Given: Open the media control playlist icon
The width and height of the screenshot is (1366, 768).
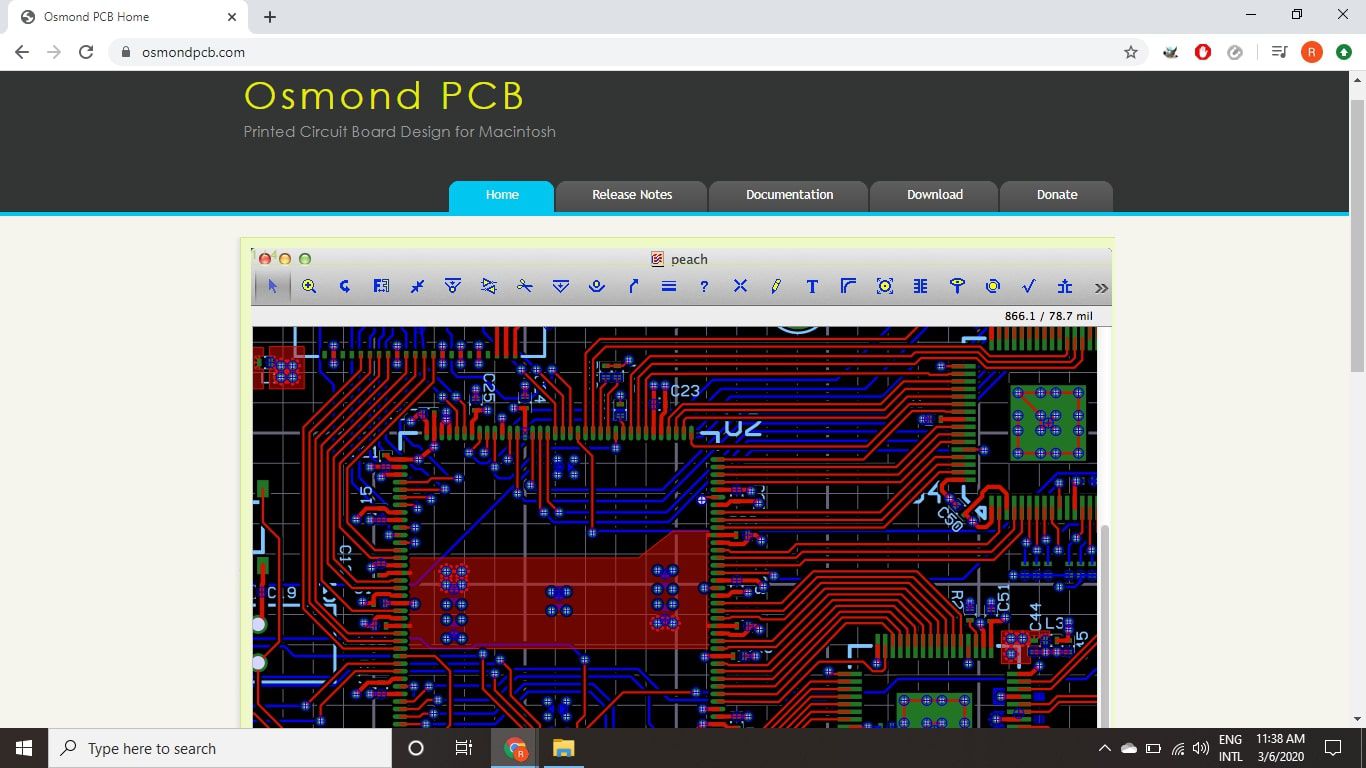Looking at the screenshot, I should click(1279, 52).
